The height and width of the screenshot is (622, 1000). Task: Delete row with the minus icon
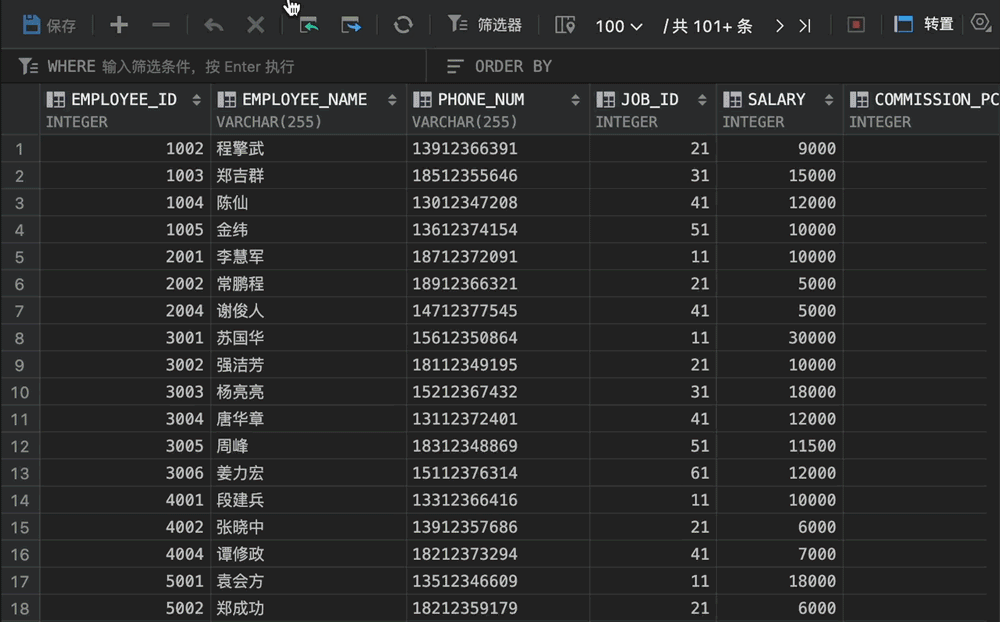point(161,25)
